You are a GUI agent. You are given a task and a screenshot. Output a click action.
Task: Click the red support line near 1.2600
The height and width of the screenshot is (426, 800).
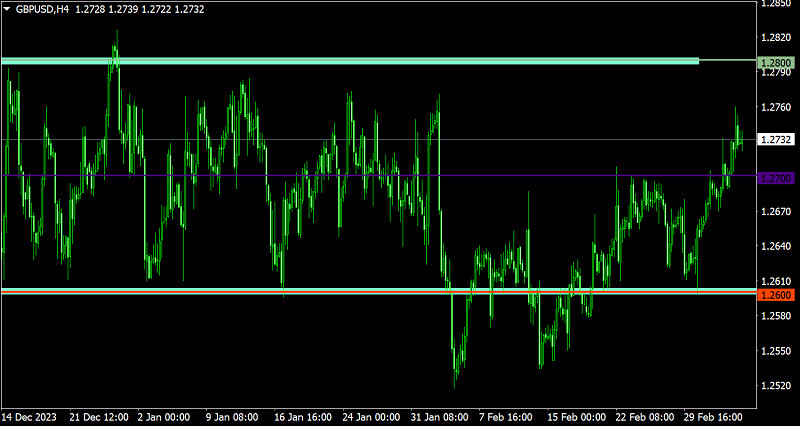pos(379,291)
